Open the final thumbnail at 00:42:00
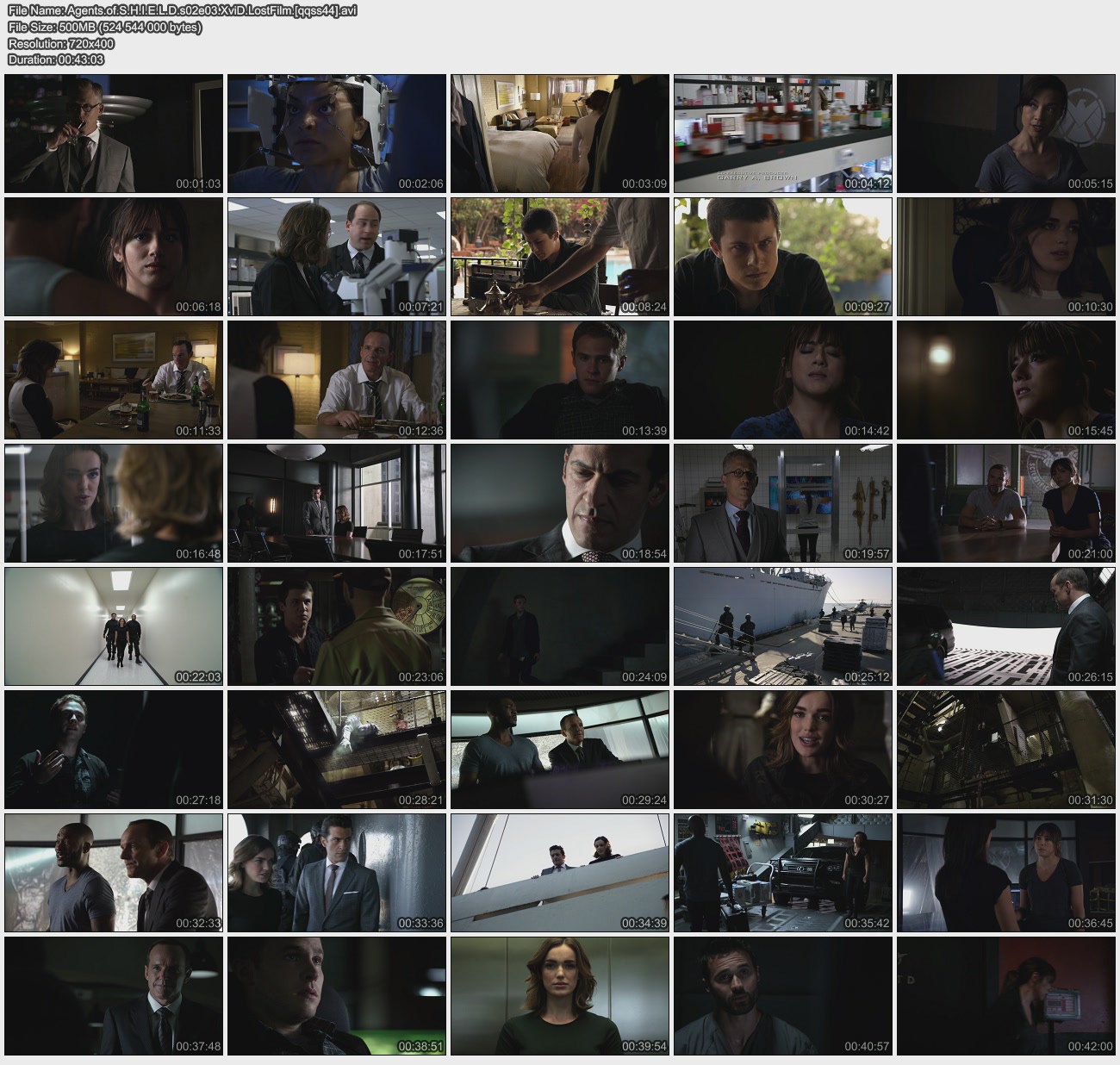 1006,996
